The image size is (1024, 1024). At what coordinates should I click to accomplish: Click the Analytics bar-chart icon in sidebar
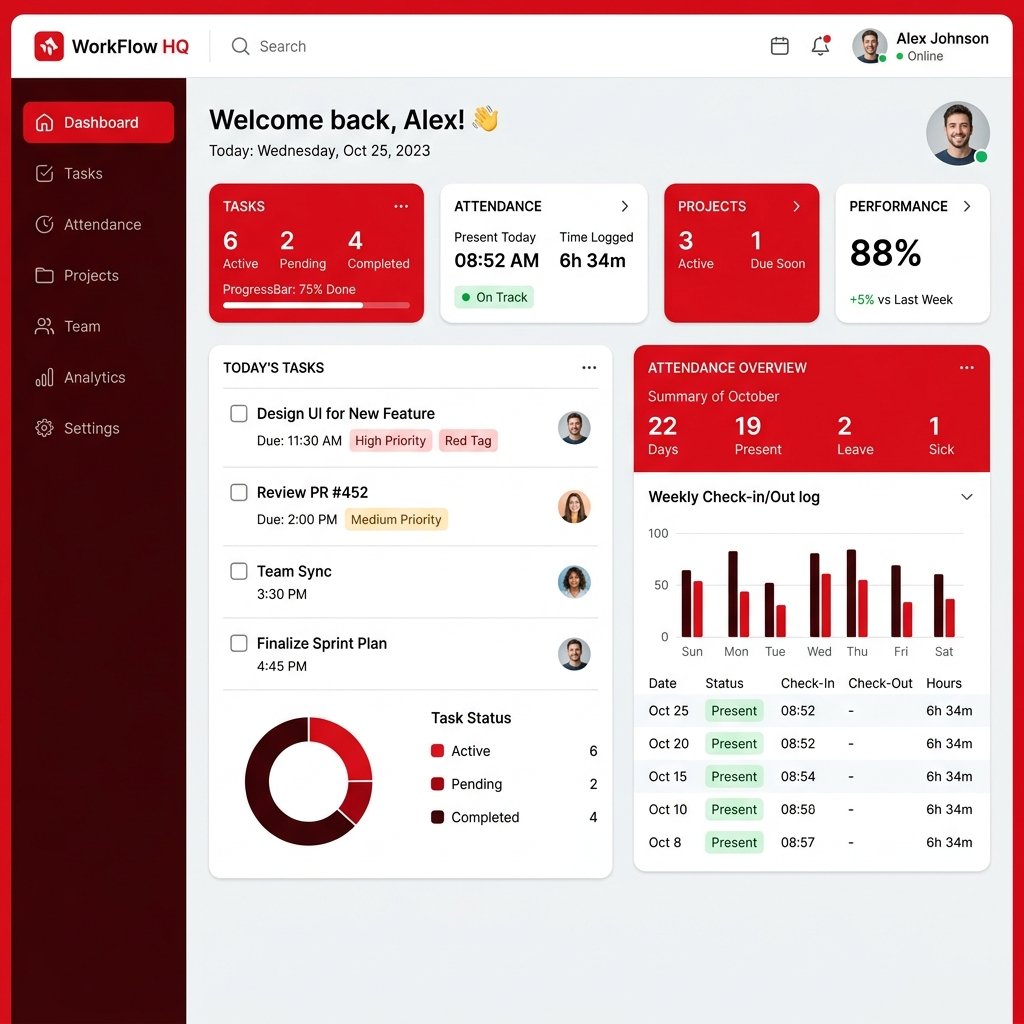[x=44, y=377]
